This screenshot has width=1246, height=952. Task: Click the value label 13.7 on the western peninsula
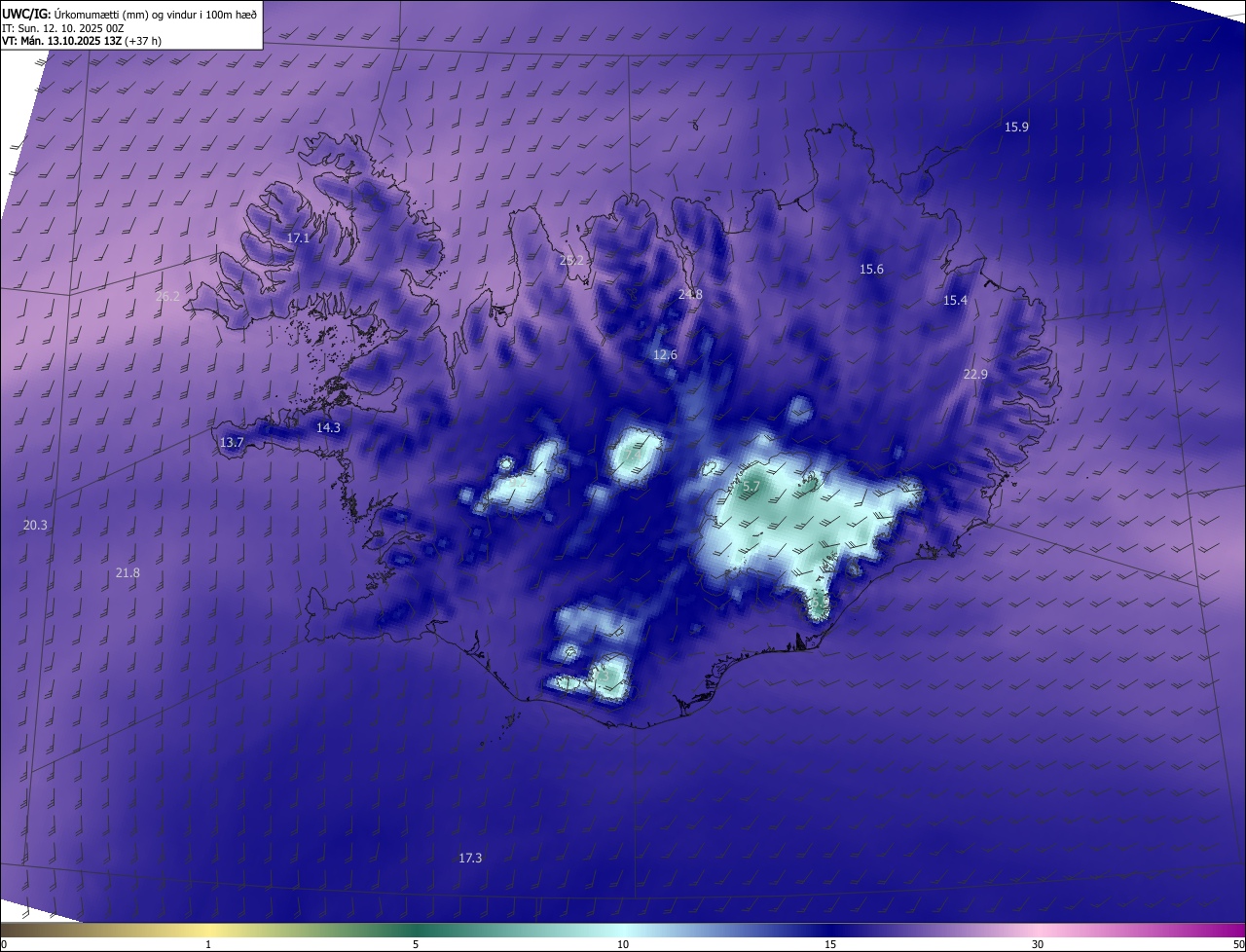click(x=232, y=443)
